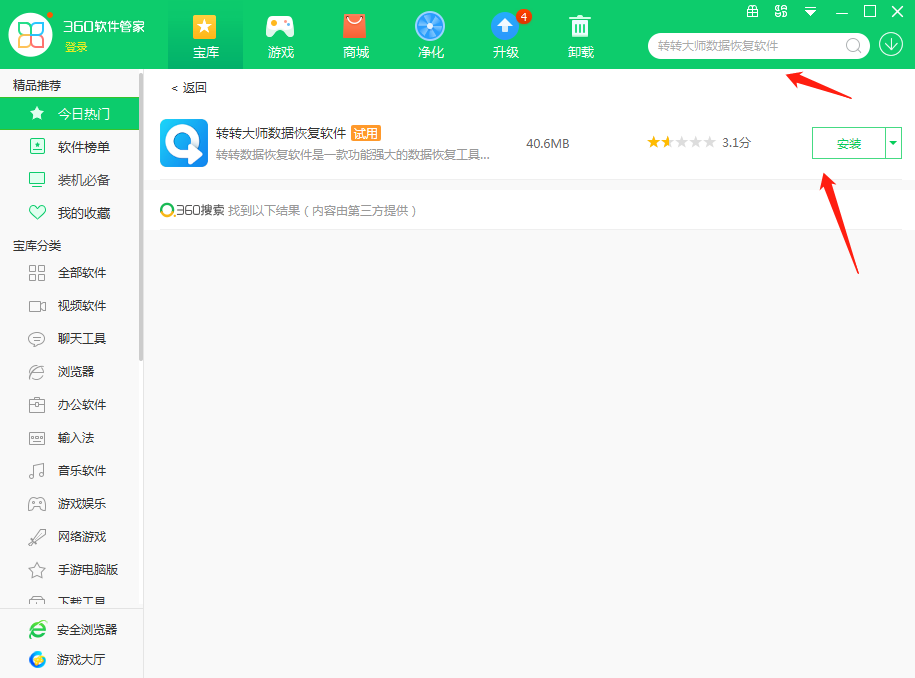Open the 净化 cleanup tab
Screen dimensions: 915x678
pyautogui.click(x=430, y=36)
